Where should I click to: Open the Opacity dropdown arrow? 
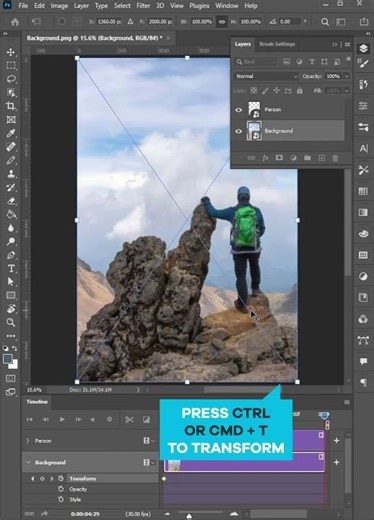point(347,76)
